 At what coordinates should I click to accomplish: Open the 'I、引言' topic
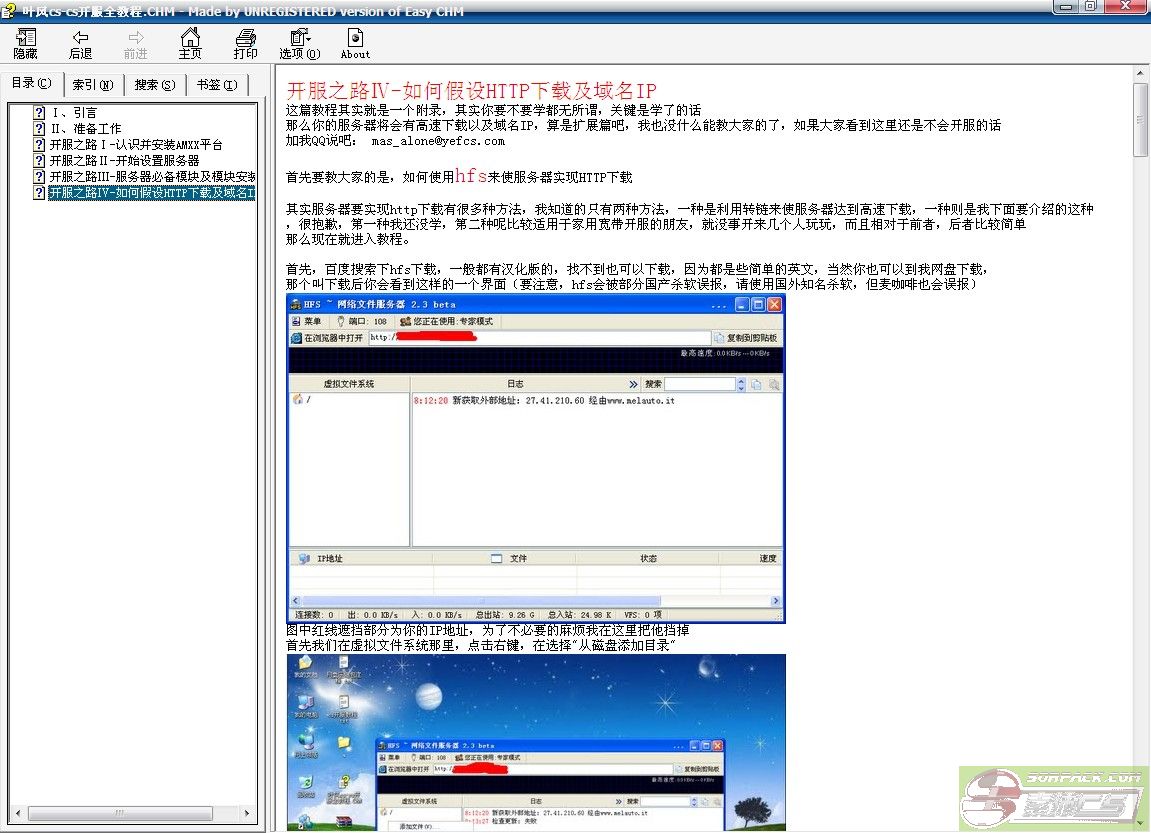pyautogui.click(x=74, y=113)
